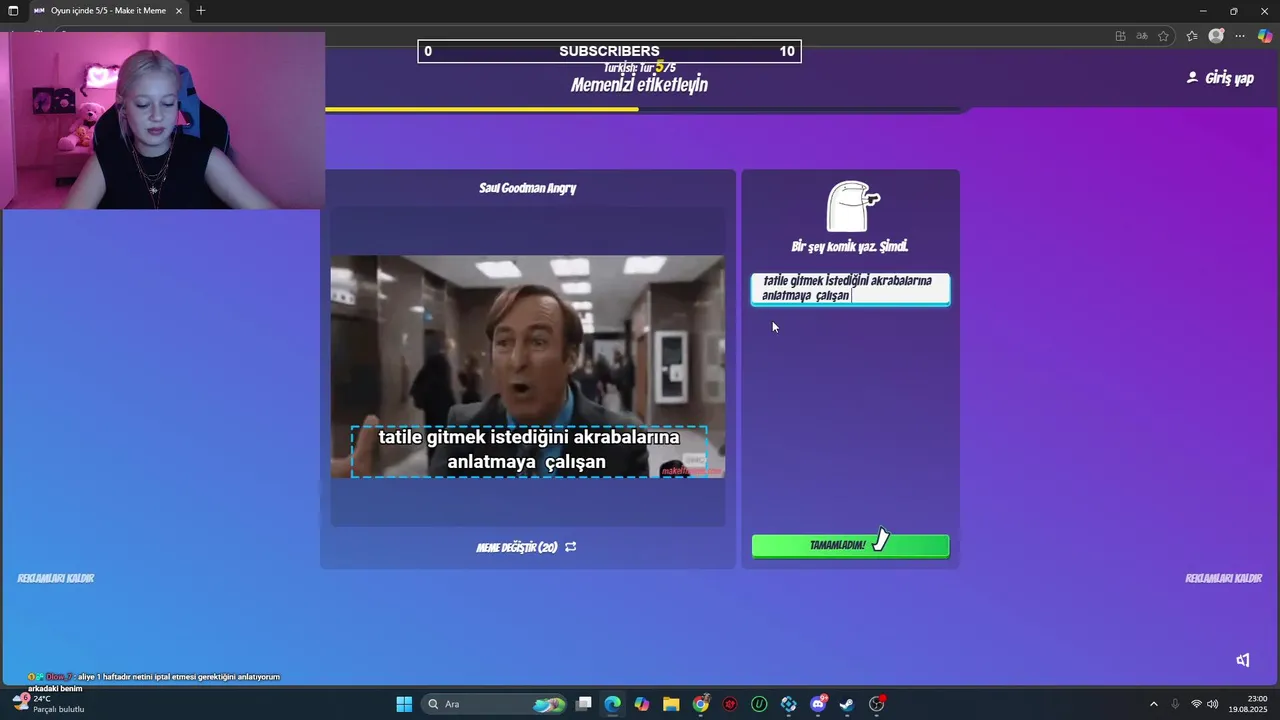Open the weather widget showing 24°C
The width and height of the screenshot is (1280, 720).
click(48, 704)
